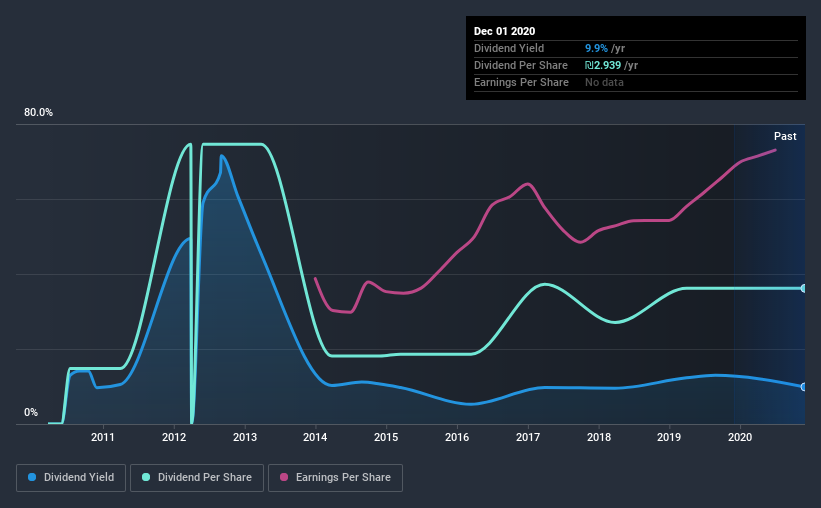Toggle the Dividend Yield legend button
The width and height of the screenshot is (821, 508).
point(71,478)
